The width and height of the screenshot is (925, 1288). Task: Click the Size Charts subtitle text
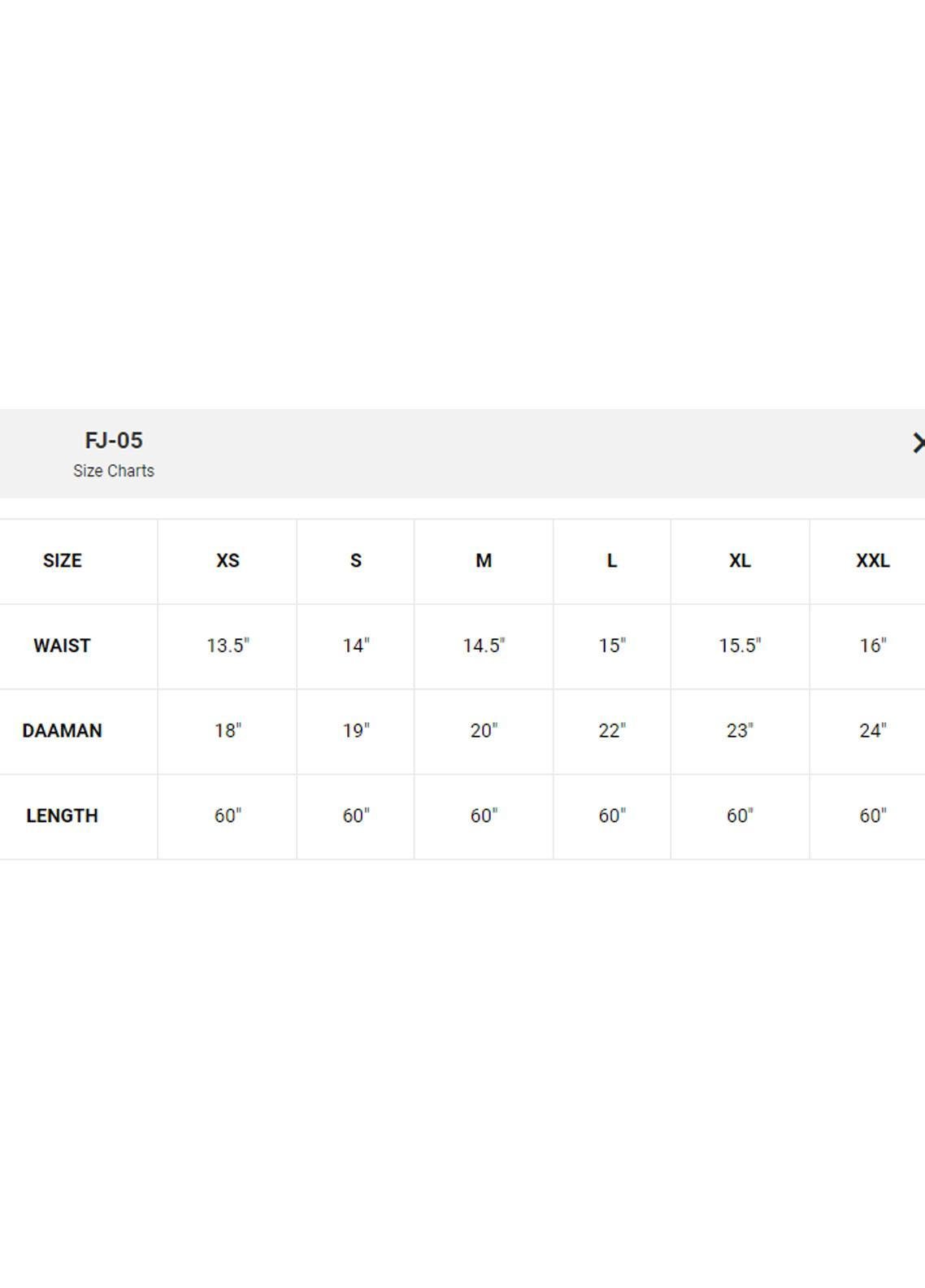pyautogui.click(x=114, y=471)
